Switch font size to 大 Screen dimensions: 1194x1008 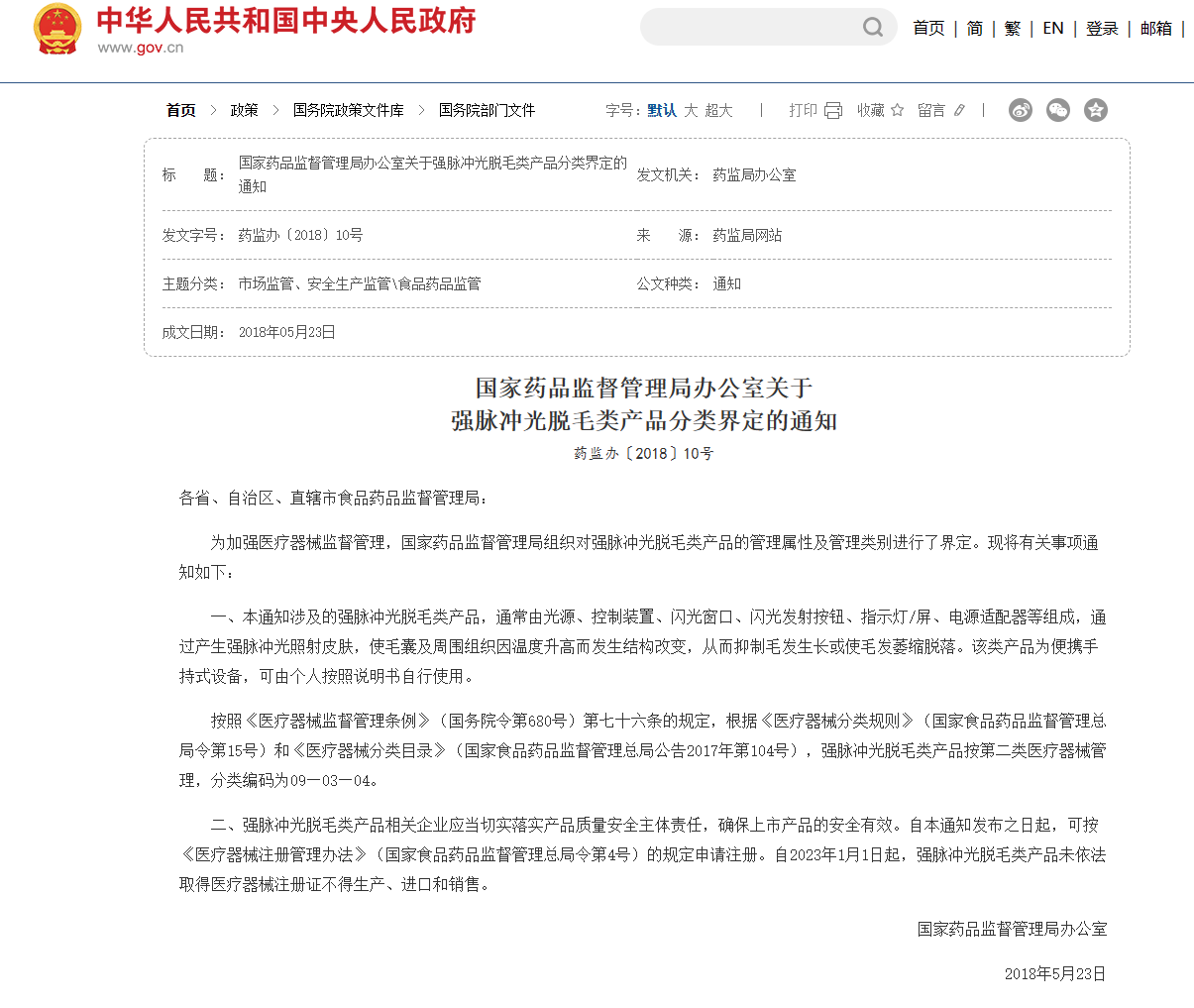click(691, 110)
